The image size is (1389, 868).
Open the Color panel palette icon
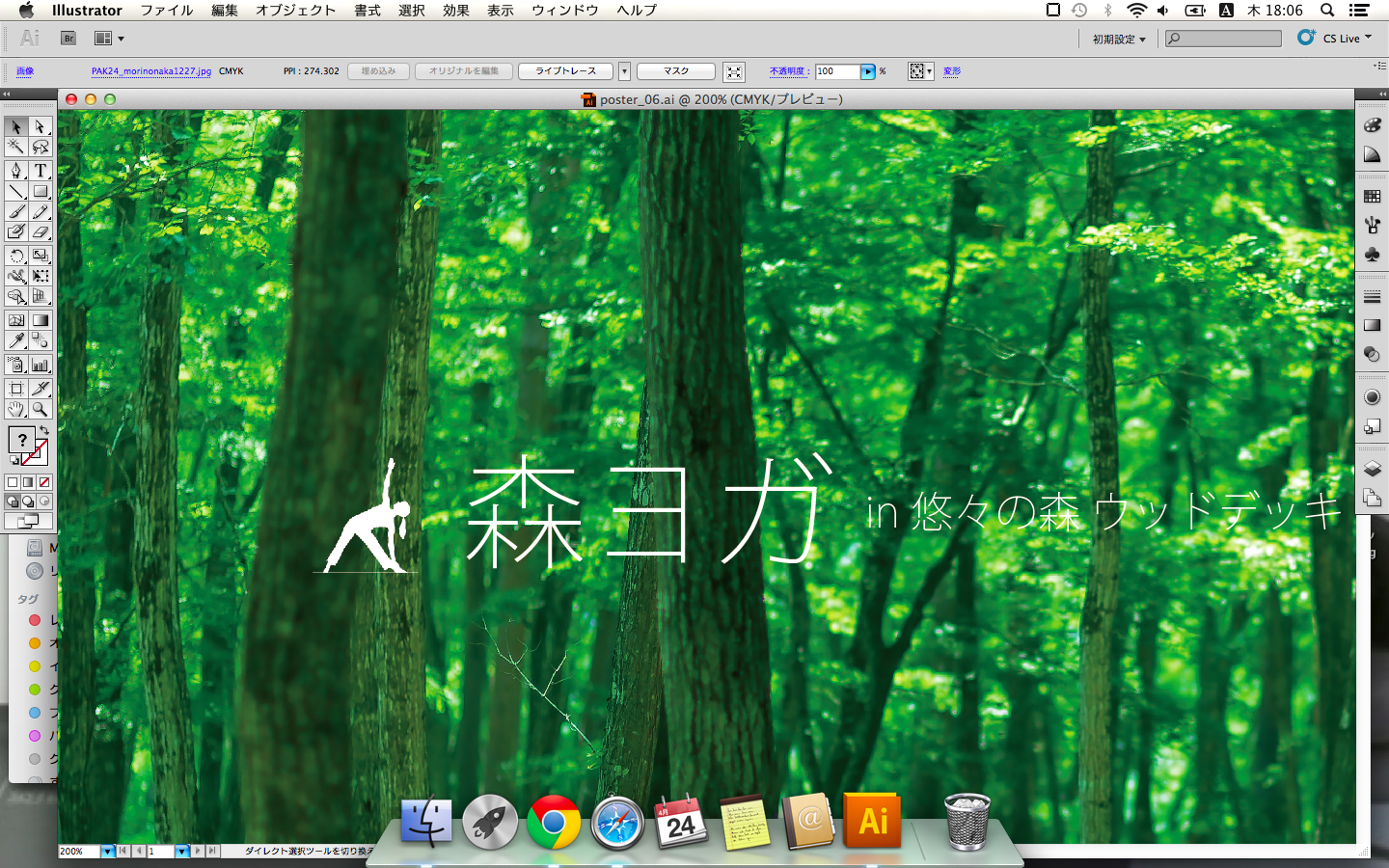pos(1372,125)
